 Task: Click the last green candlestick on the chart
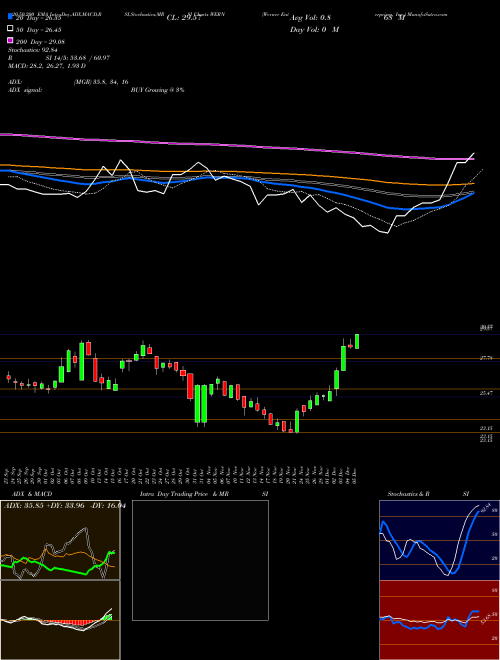(357, 341)
